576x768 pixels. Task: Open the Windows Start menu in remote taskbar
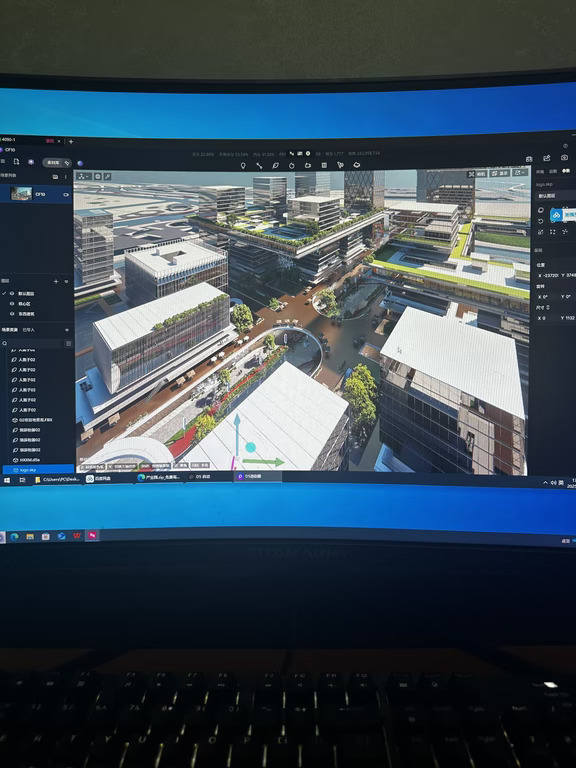pos(7,480)
